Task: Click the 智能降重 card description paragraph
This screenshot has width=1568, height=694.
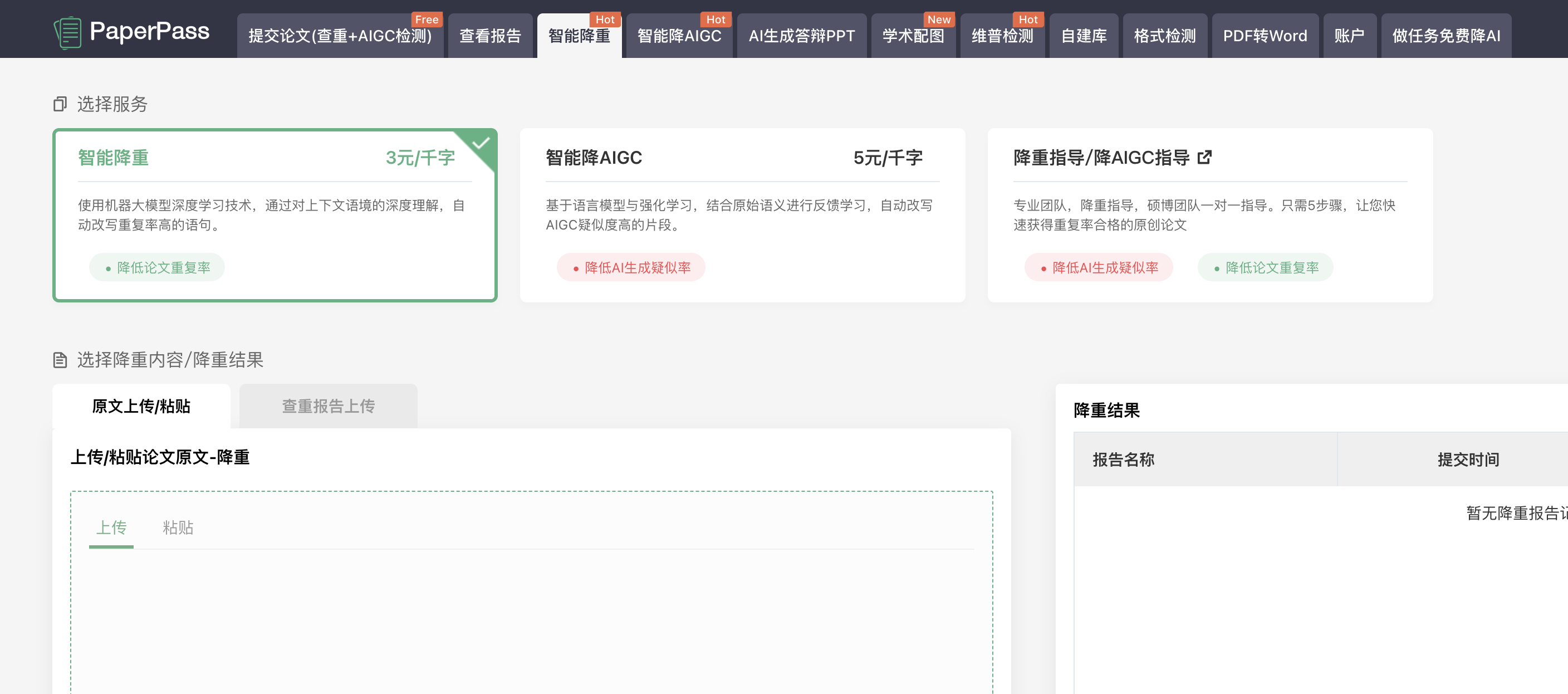Action: pyautogui.click(x=272, y=215)
